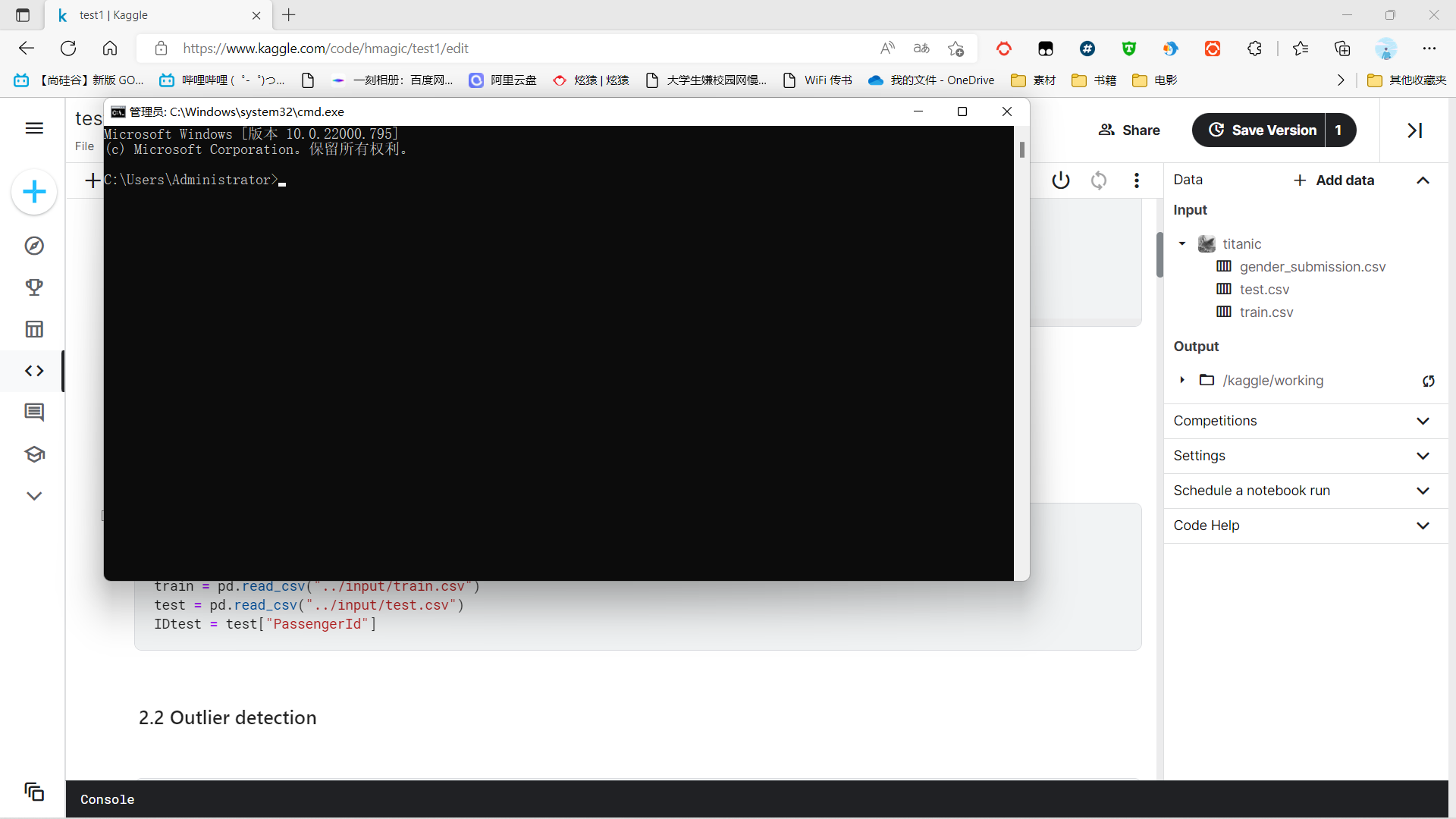Click the copy panels icon at bottom-left

tap(34, 792)
